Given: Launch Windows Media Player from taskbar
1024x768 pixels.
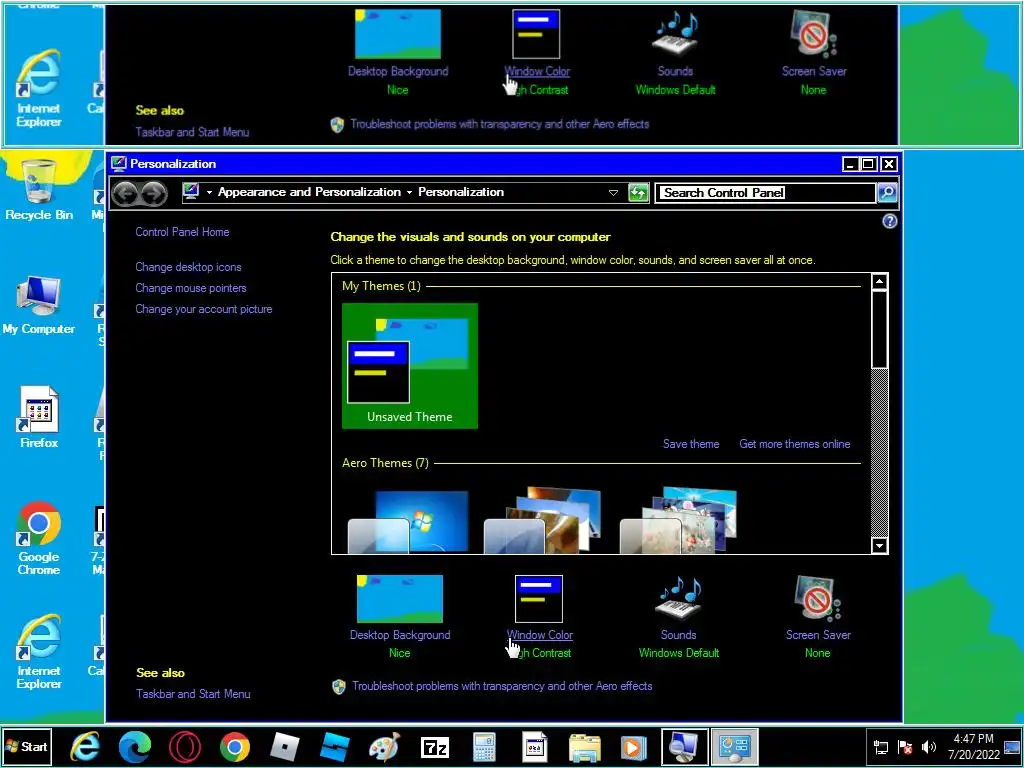Looking at the screenshot, I should [x=633, y=747].
